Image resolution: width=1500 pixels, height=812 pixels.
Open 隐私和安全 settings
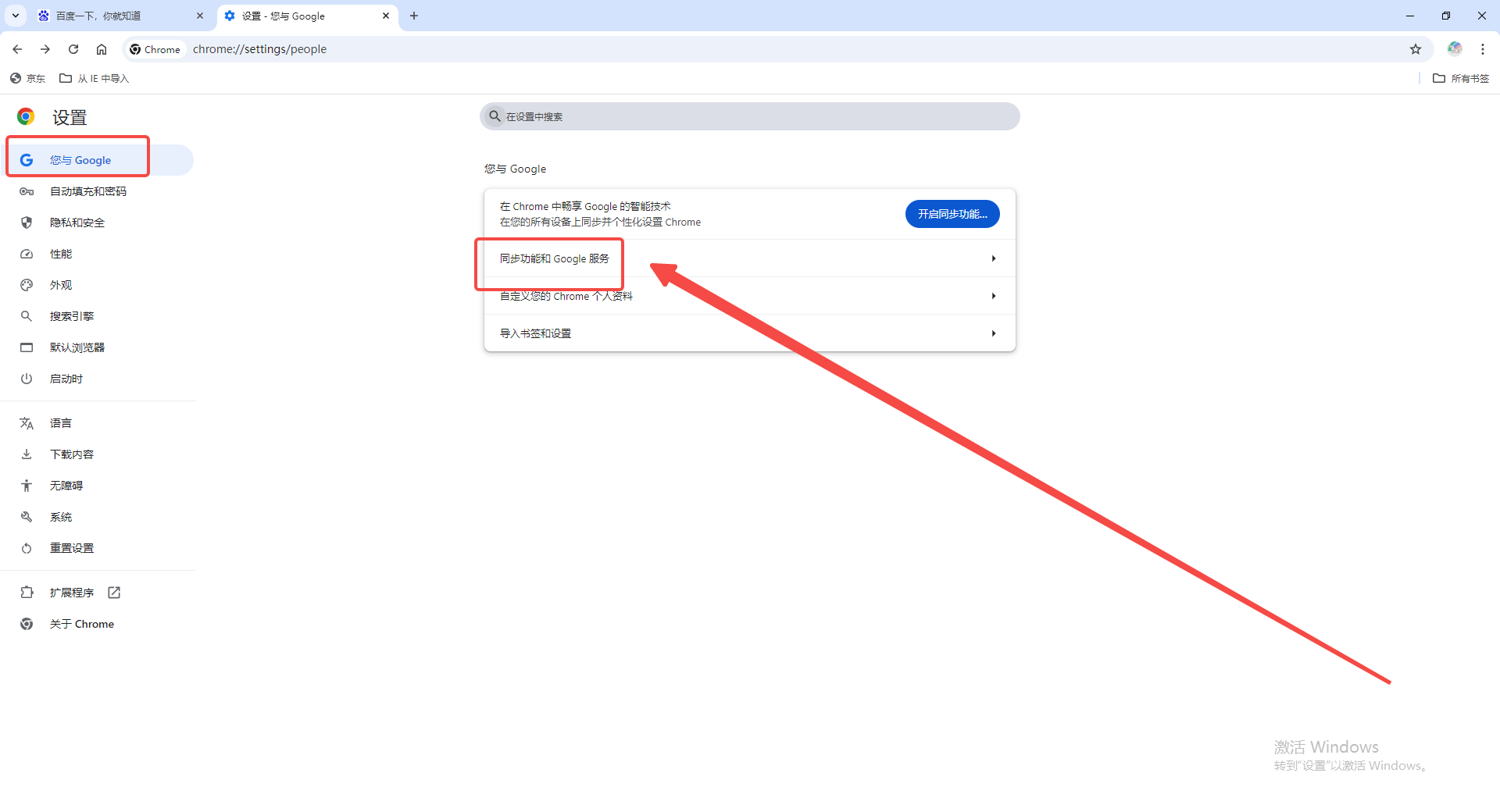click(97, 223)
